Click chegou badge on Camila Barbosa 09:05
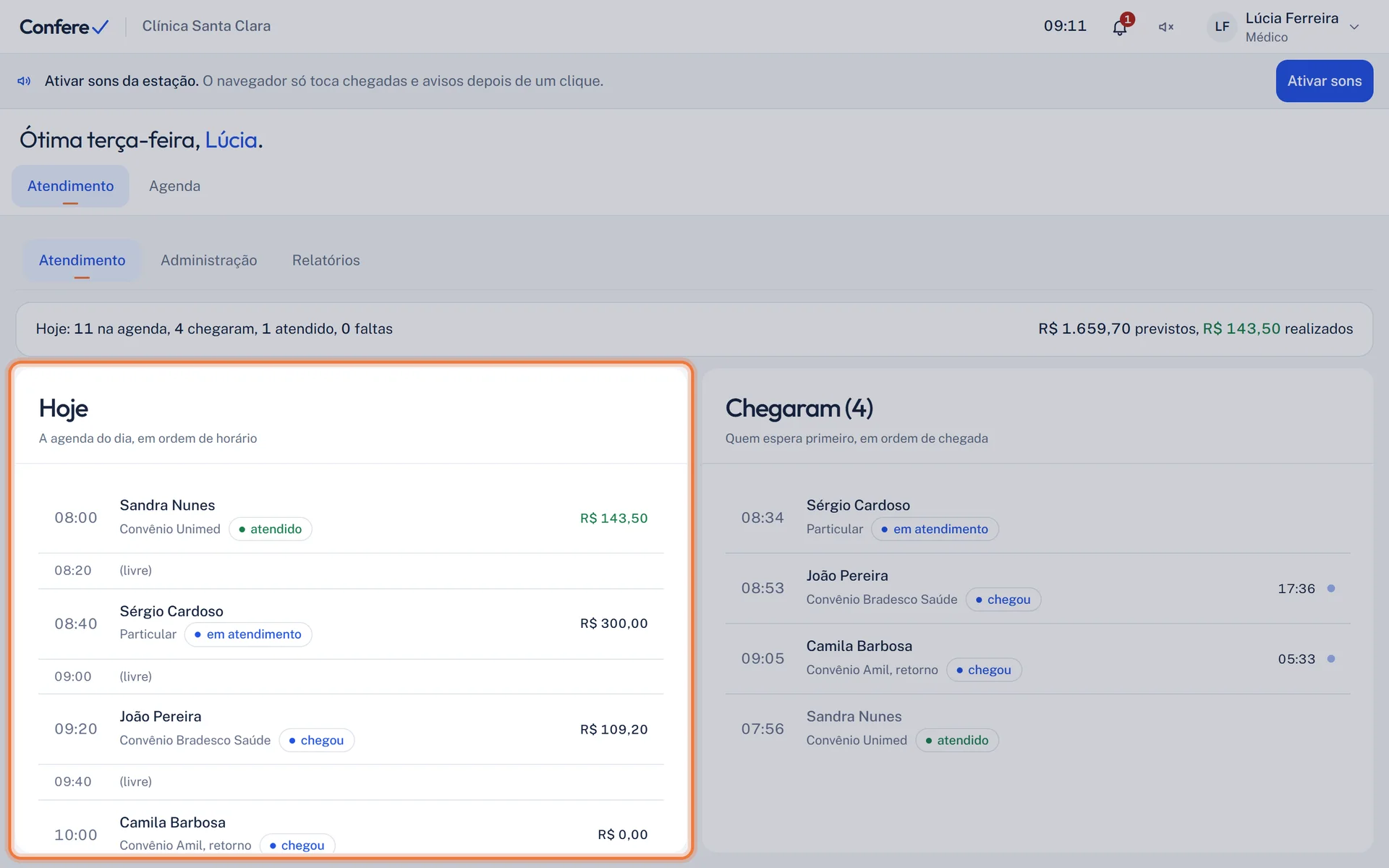The image size is (1389, 868). pyautogui.click(x=984, y=670)
